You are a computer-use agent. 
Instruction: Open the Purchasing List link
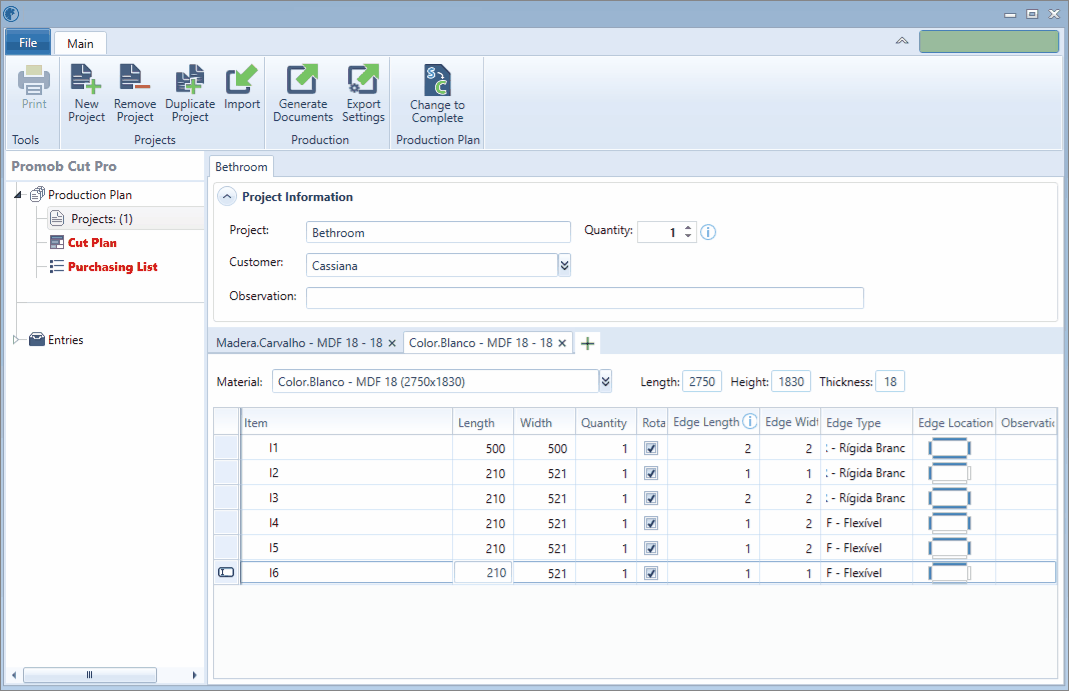112,266
